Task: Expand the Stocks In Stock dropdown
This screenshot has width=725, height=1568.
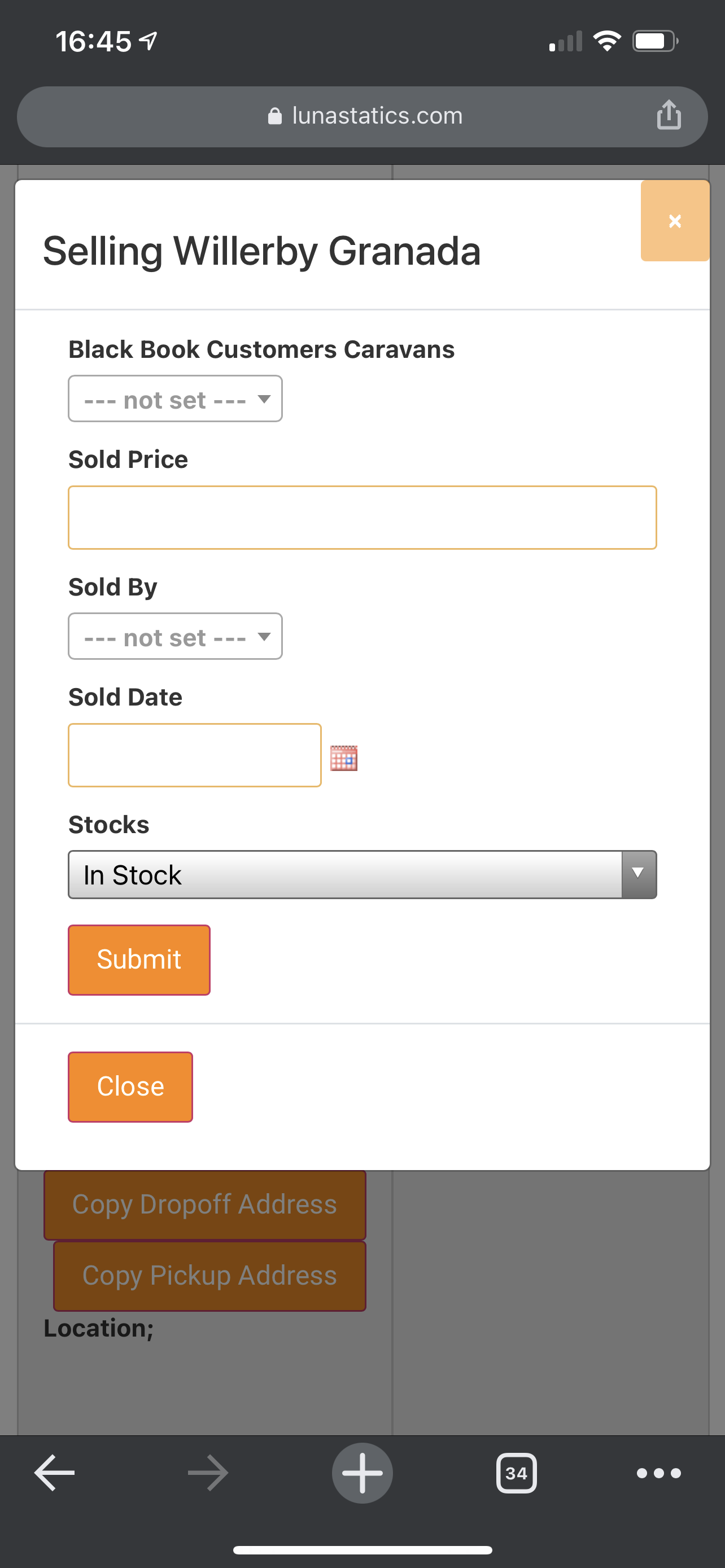Action: click(x=362, y=874)
